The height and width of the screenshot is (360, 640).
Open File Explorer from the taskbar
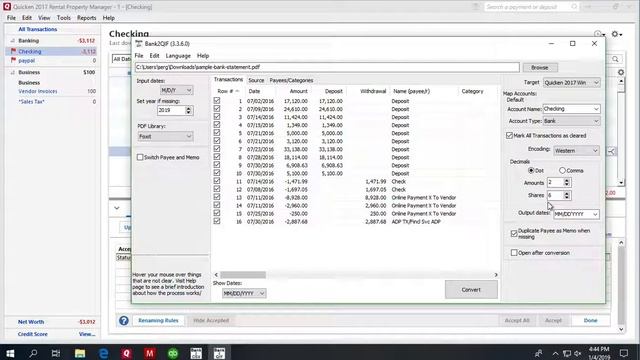tap(80, 353)
